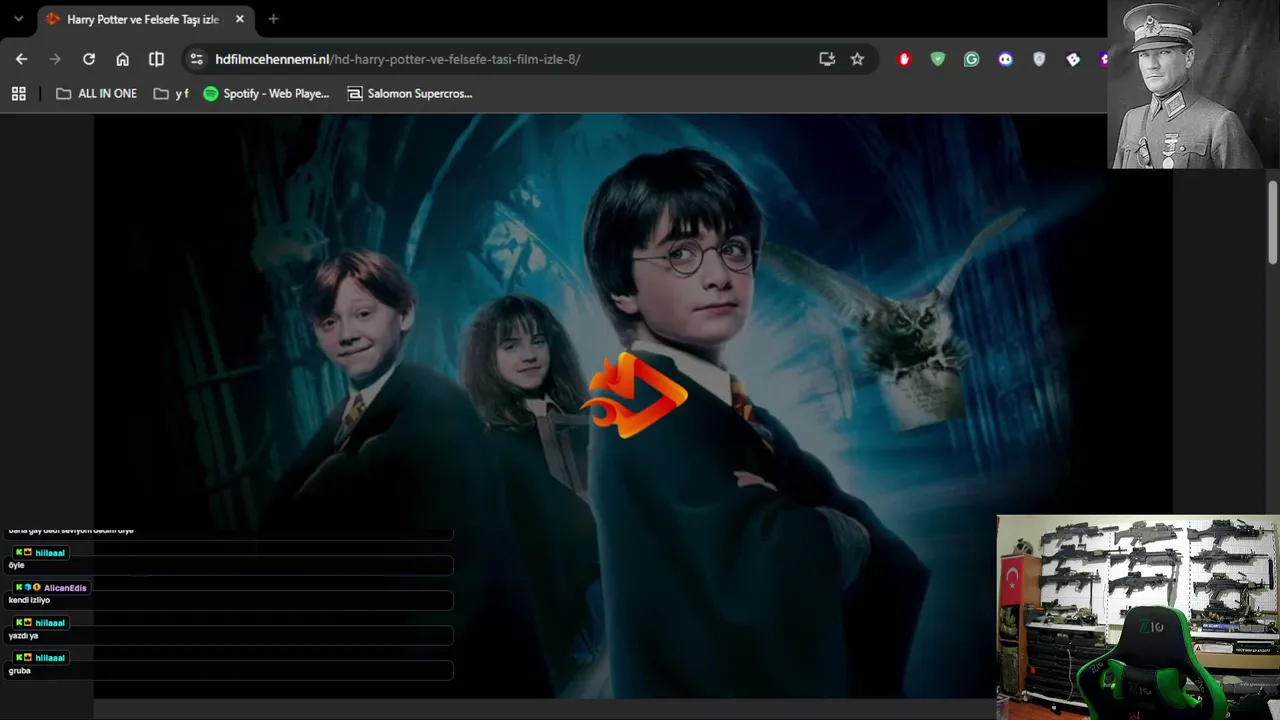
Task: Start the movie with the orange play logo
Action: 634,396
